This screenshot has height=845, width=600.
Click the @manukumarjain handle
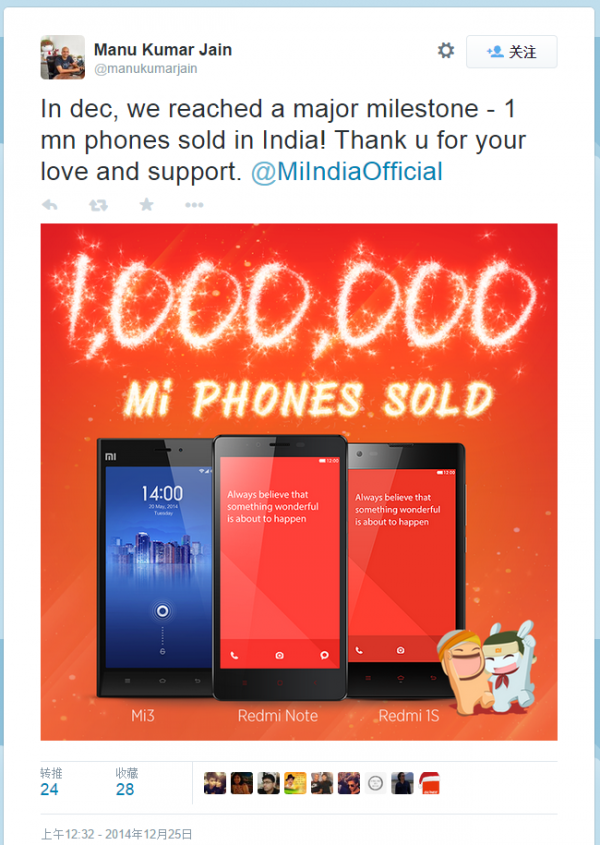(x=146, y=68)
